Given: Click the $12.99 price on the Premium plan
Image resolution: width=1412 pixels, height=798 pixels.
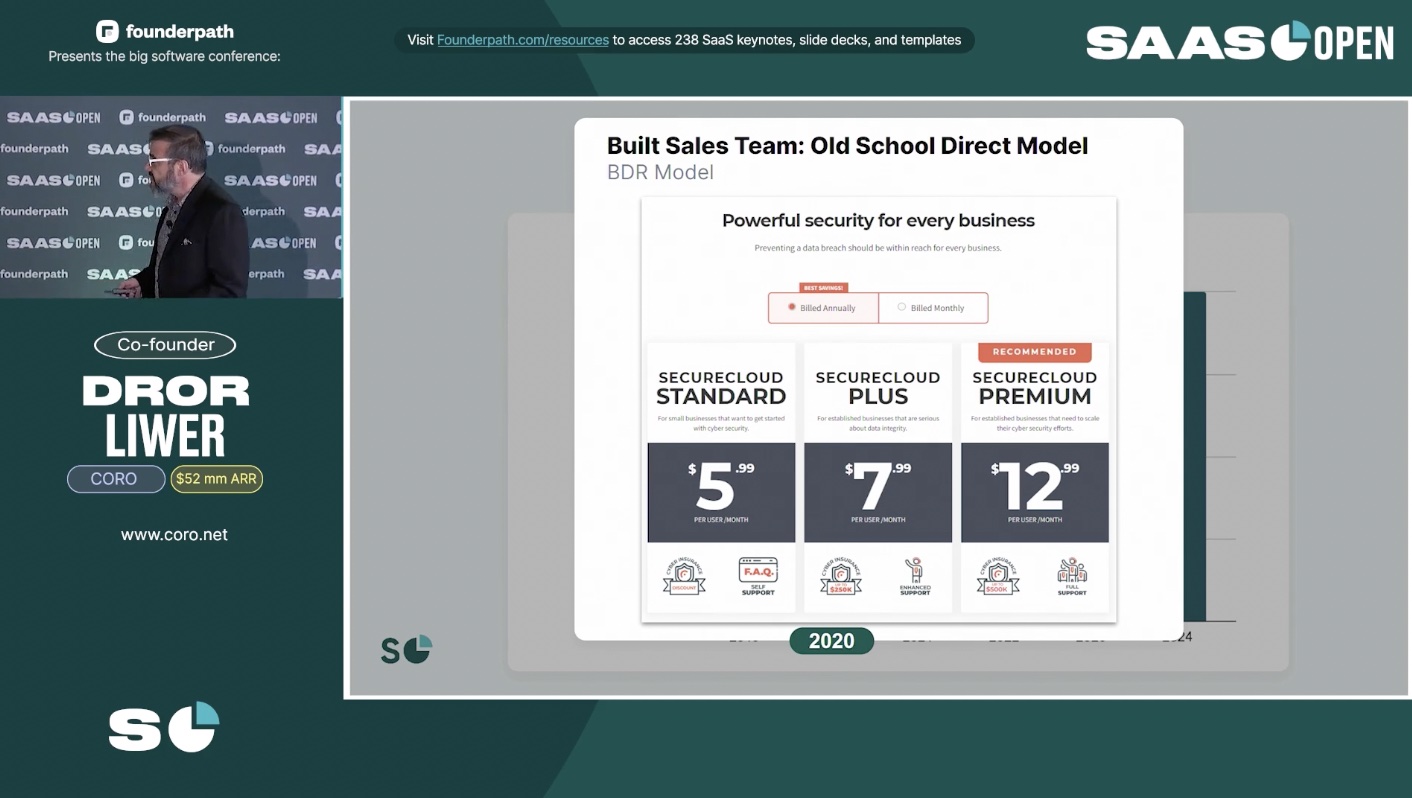Looking at the screenshot, I should pyautogui.click(x=1035, y=485).
